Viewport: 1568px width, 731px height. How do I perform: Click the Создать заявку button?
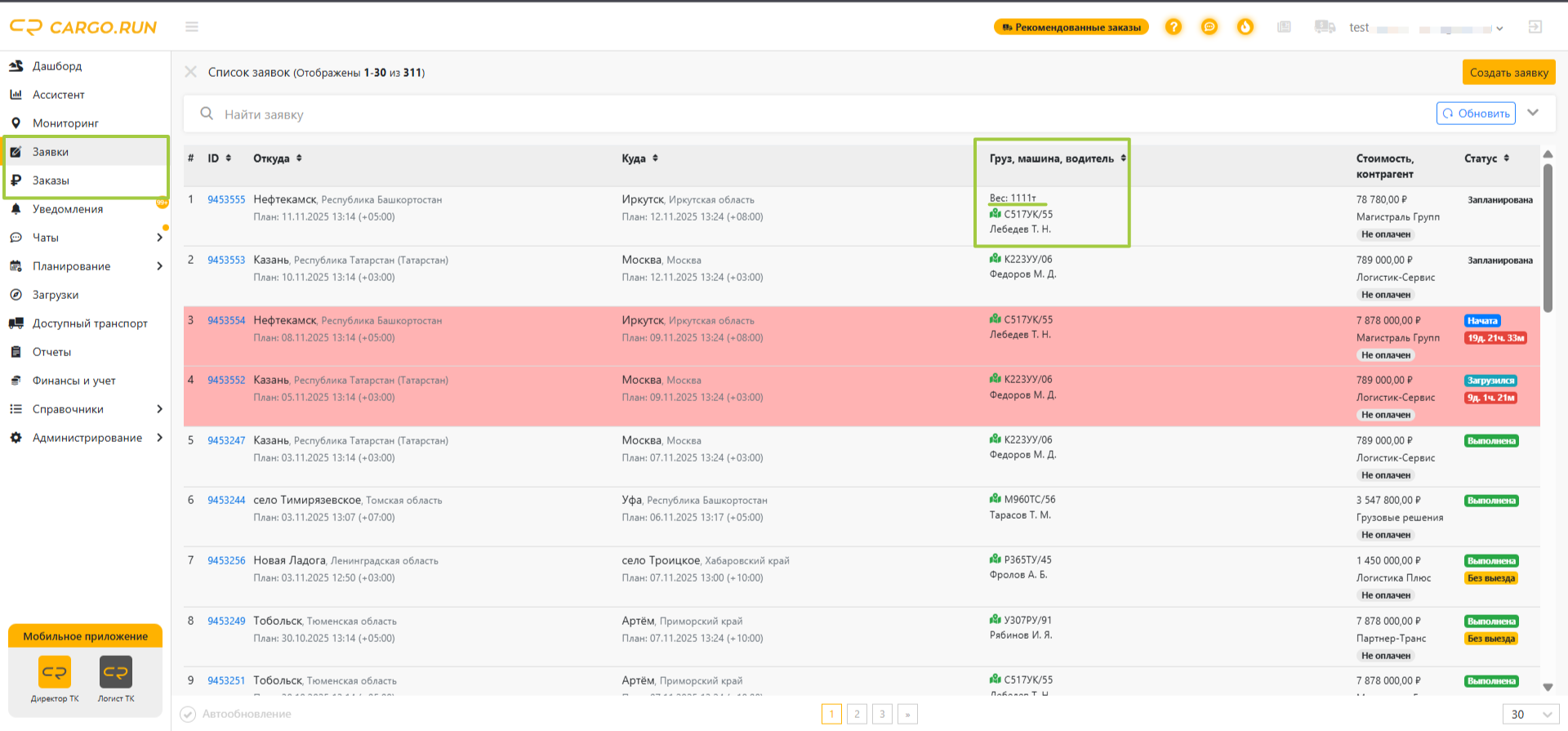coord(1508,72)
